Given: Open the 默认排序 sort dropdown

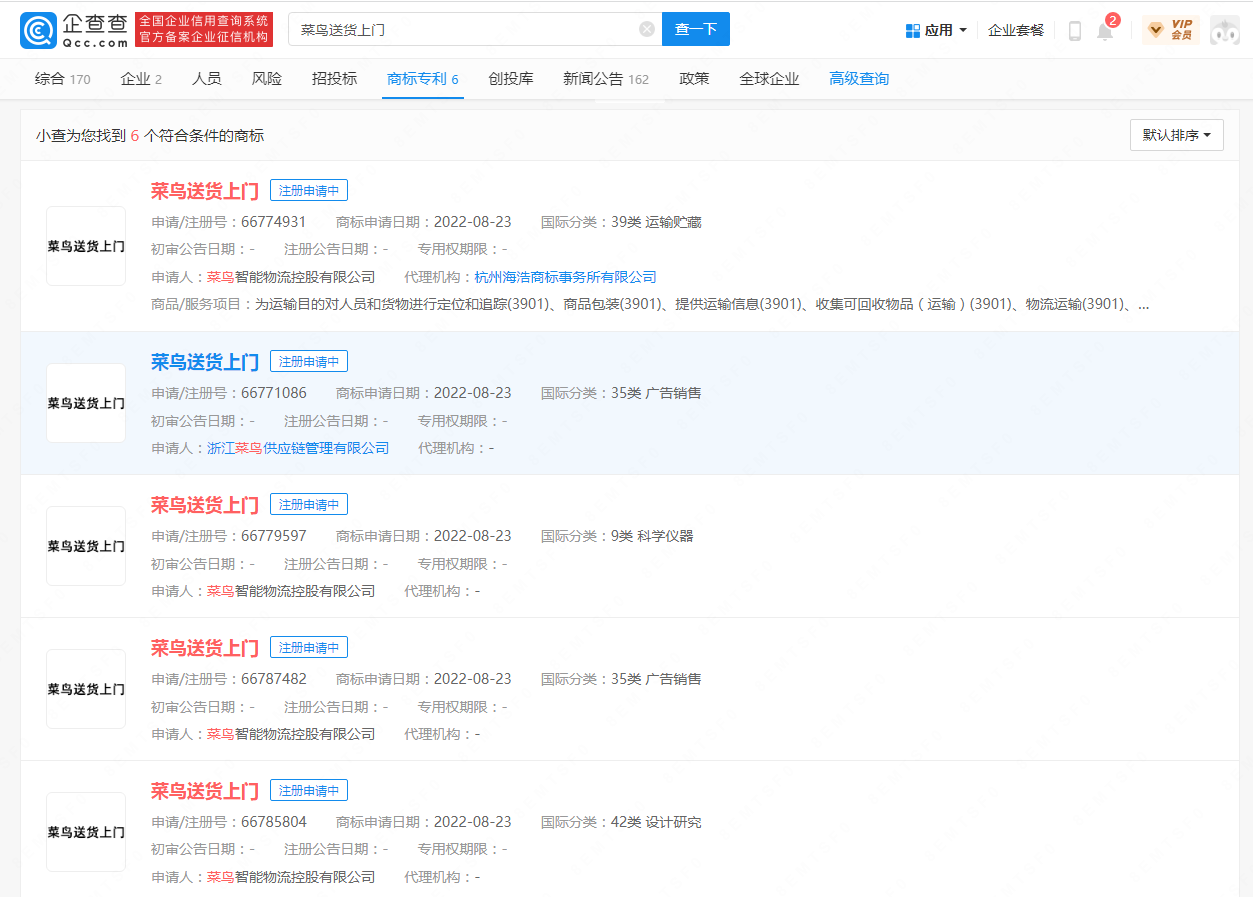Looking at the screenshot, I should point(1177,135).
